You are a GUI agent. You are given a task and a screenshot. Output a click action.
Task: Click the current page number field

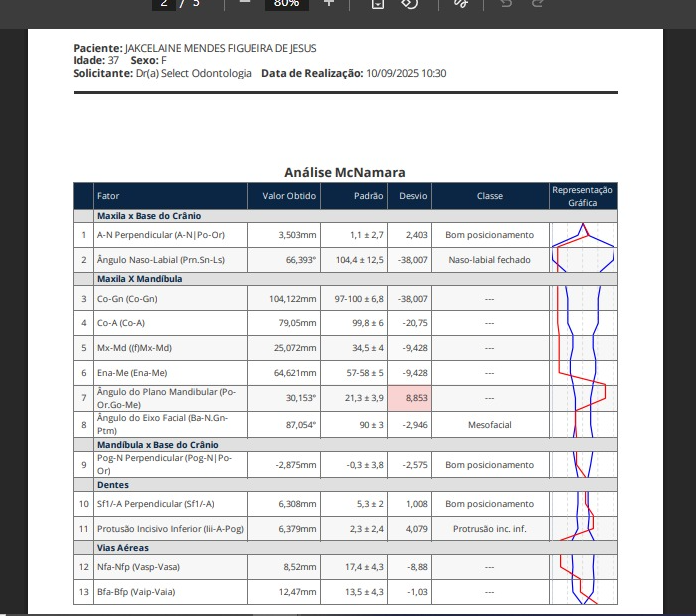click(164, 4)
